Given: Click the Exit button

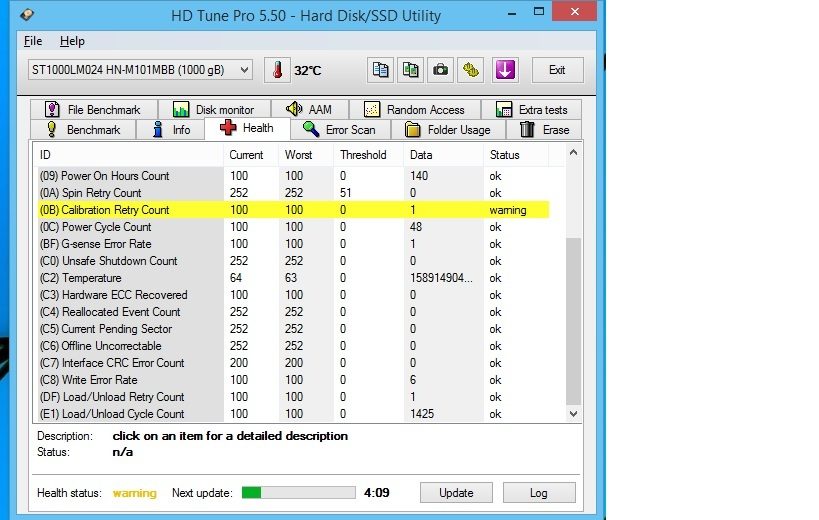Looking at the screenshot, I should 557,70.
